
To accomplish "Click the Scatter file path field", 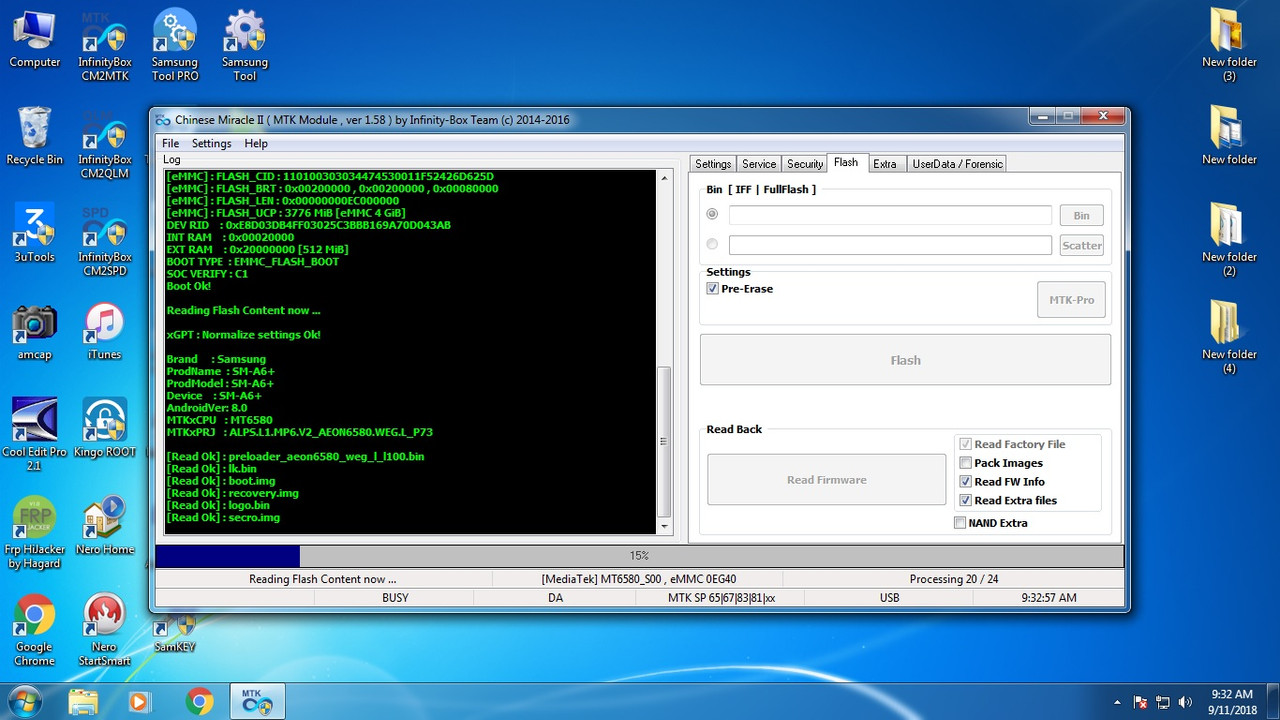I will point(890,245).
